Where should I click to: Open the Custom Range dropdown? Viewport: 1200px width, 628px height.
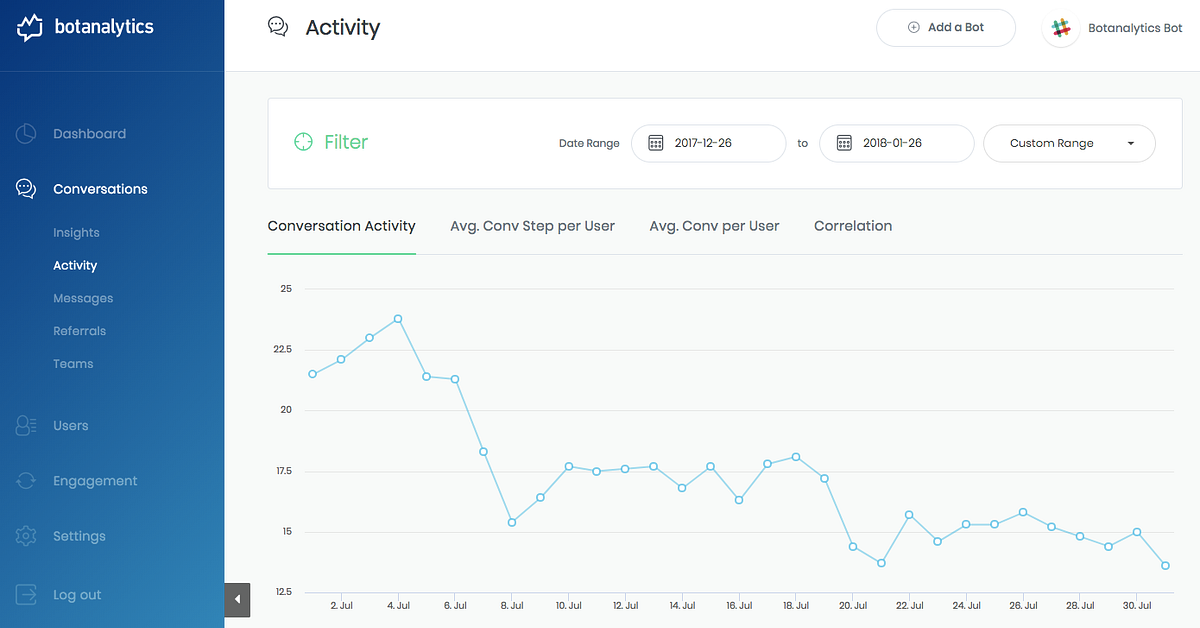(x=1069, y=143)
